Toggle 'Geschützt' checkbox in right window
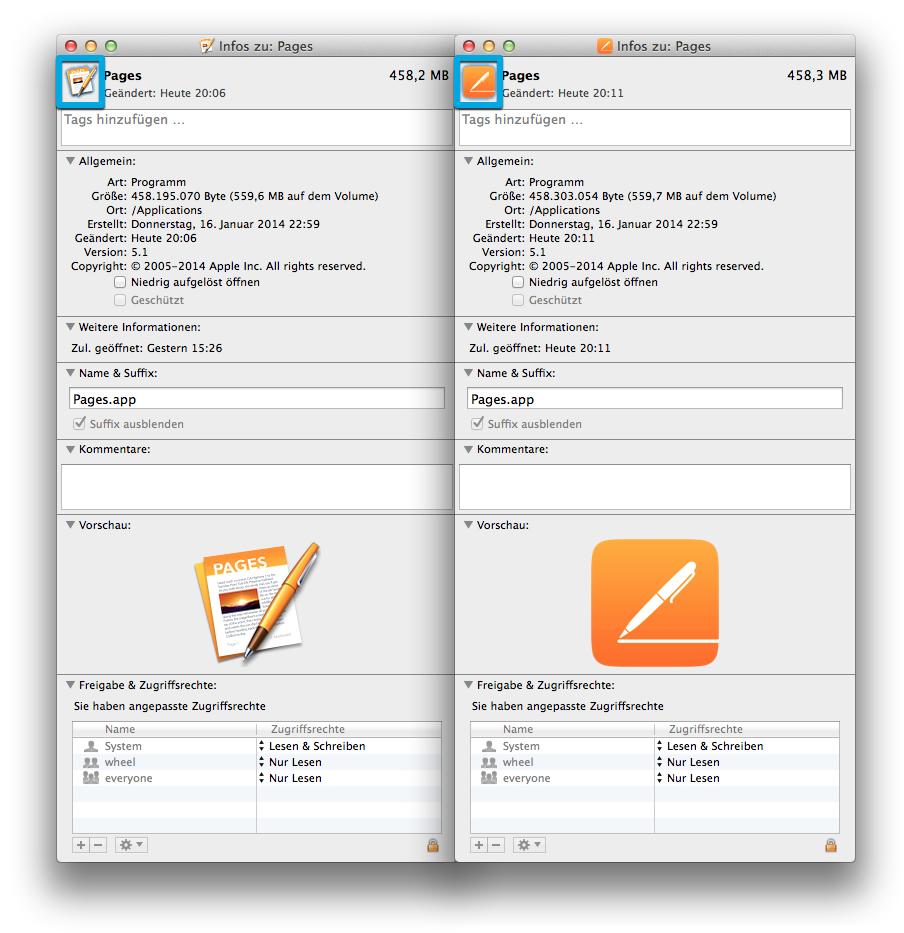 click(518, 300)
